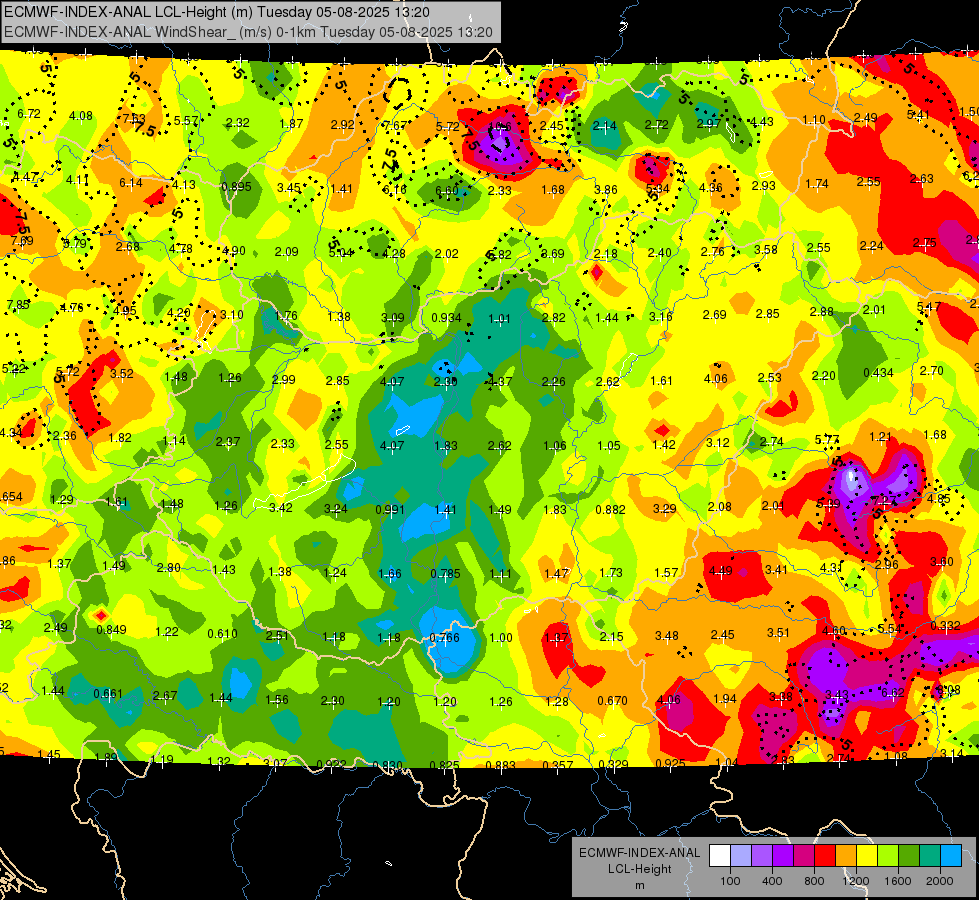Select the grid value '1.14'

[174, 440]
